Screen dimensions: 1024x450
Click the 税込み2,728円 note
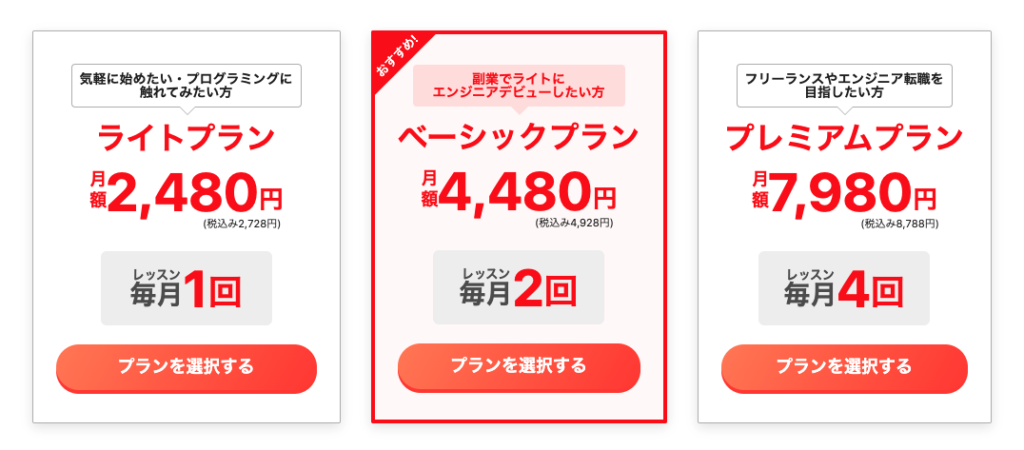[242, 223]
